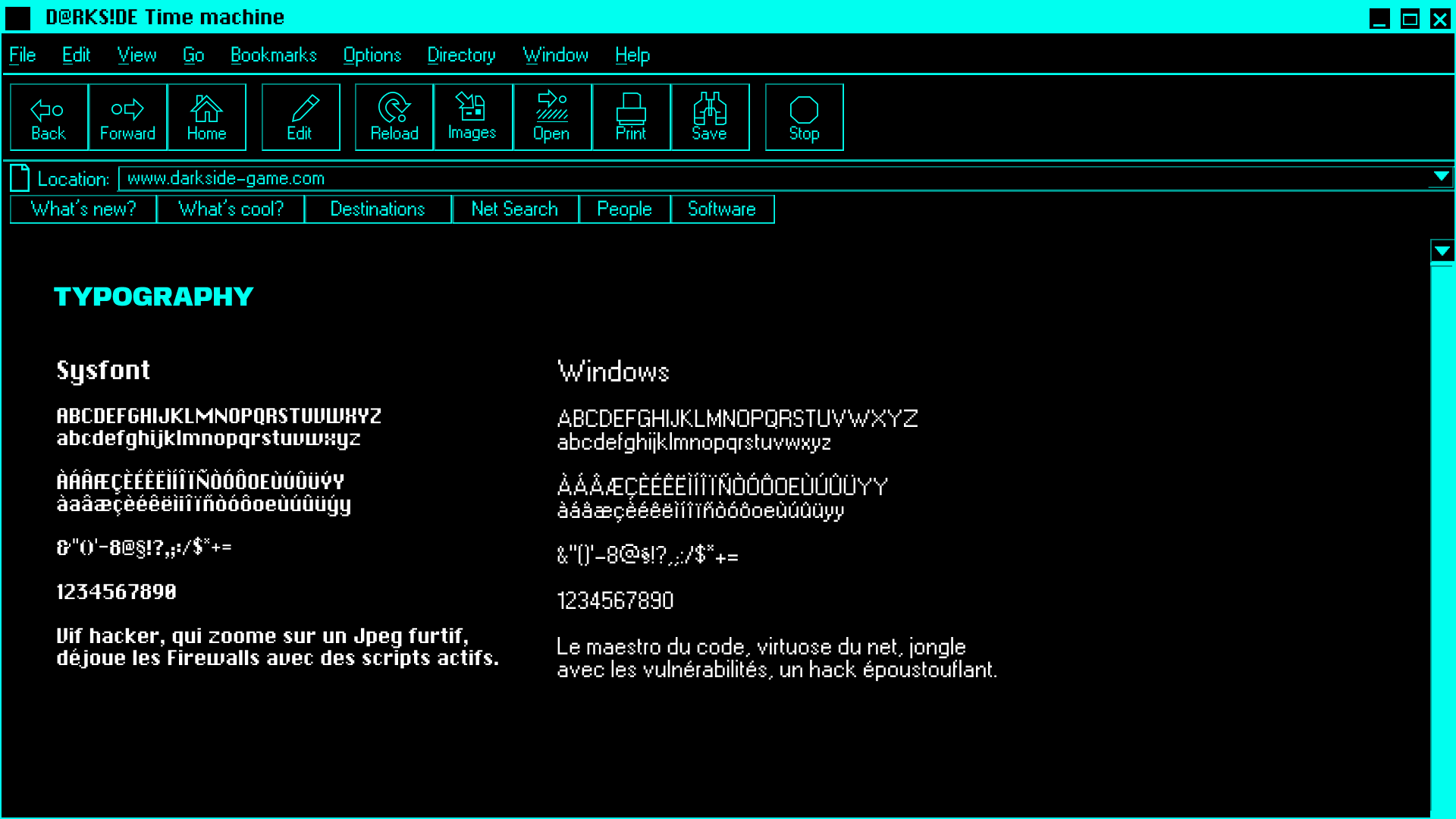Click the document icon beside Location
Screen dimensions: 1456x819
click(x=20, y=178)
